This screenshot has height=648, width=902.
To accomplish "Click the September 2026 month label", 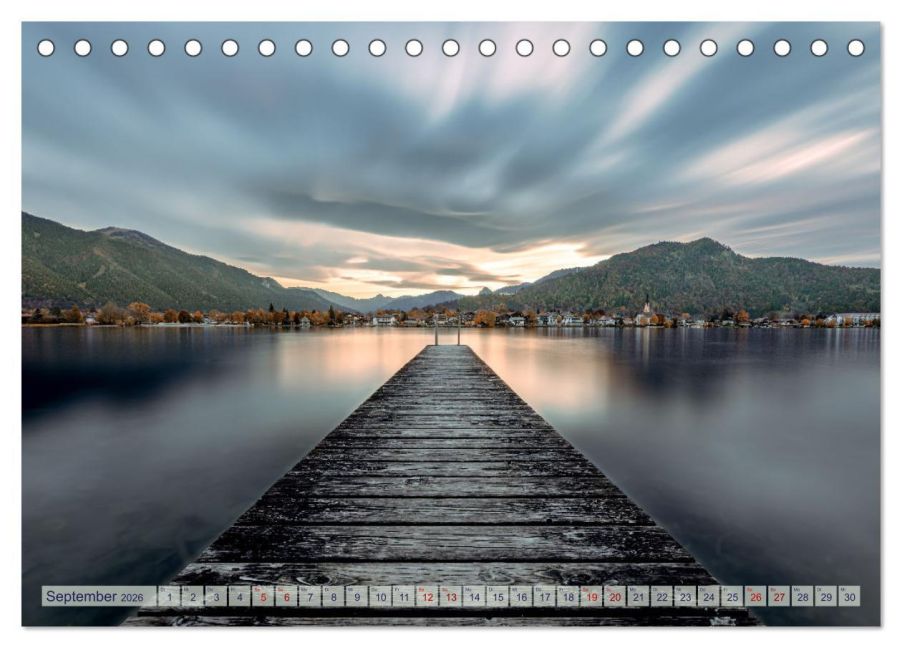I will (x=94, y=597).
